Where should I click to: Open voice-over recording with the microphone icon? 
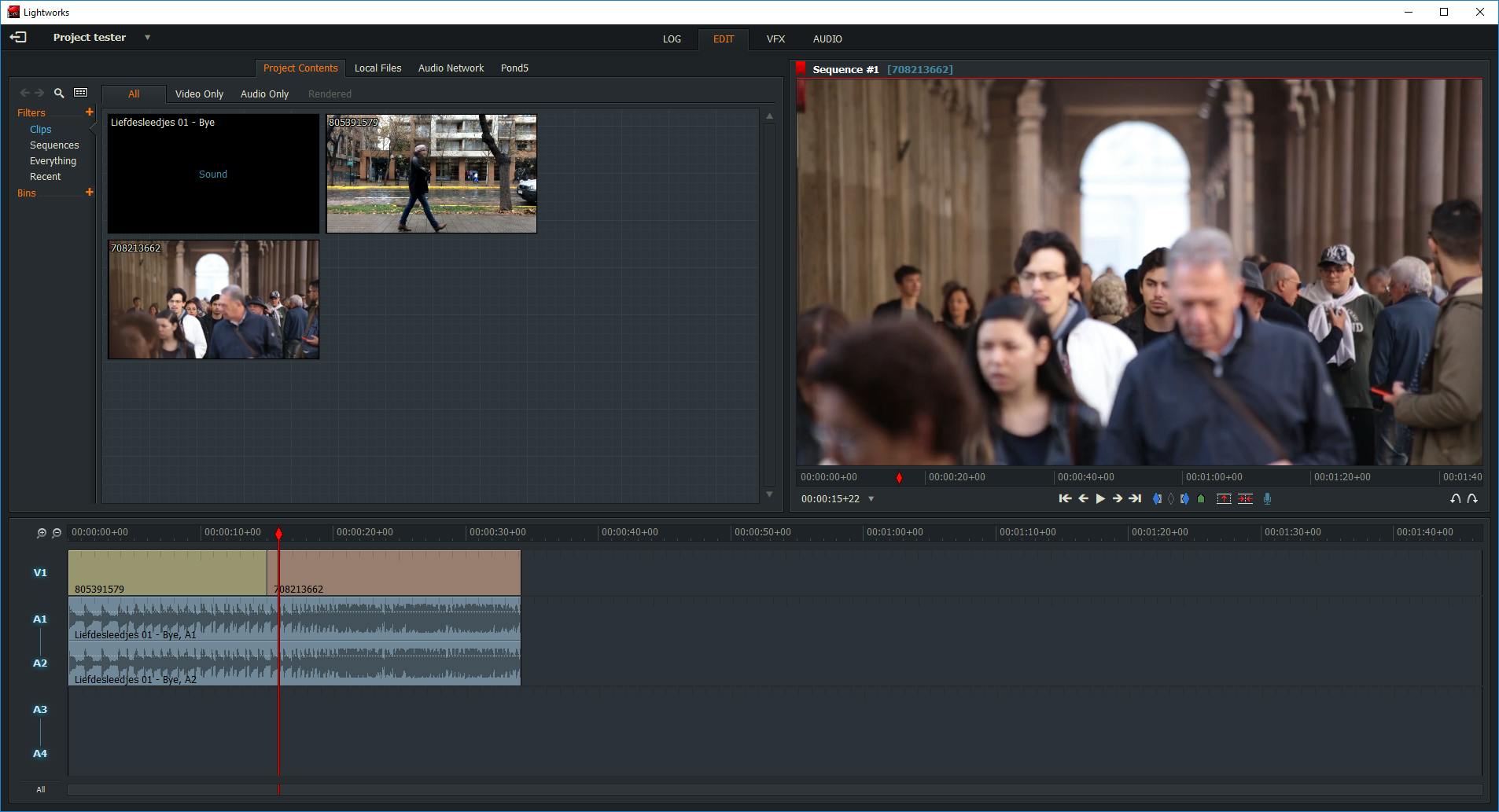tap(1267, 498)
